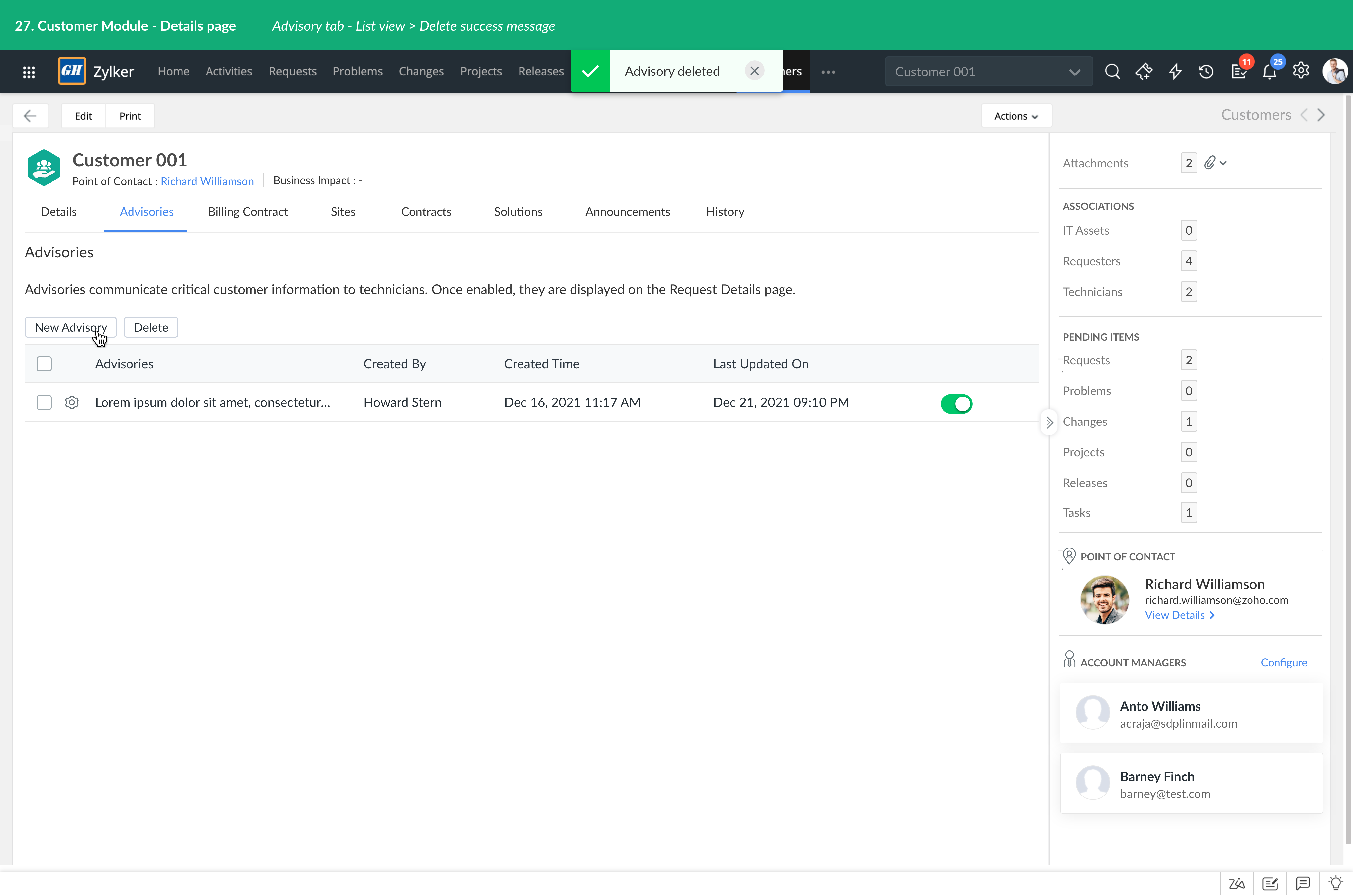1353x896 pixels.
Task: Open the quick actions lightning icon
Action: click(1175, 72)
